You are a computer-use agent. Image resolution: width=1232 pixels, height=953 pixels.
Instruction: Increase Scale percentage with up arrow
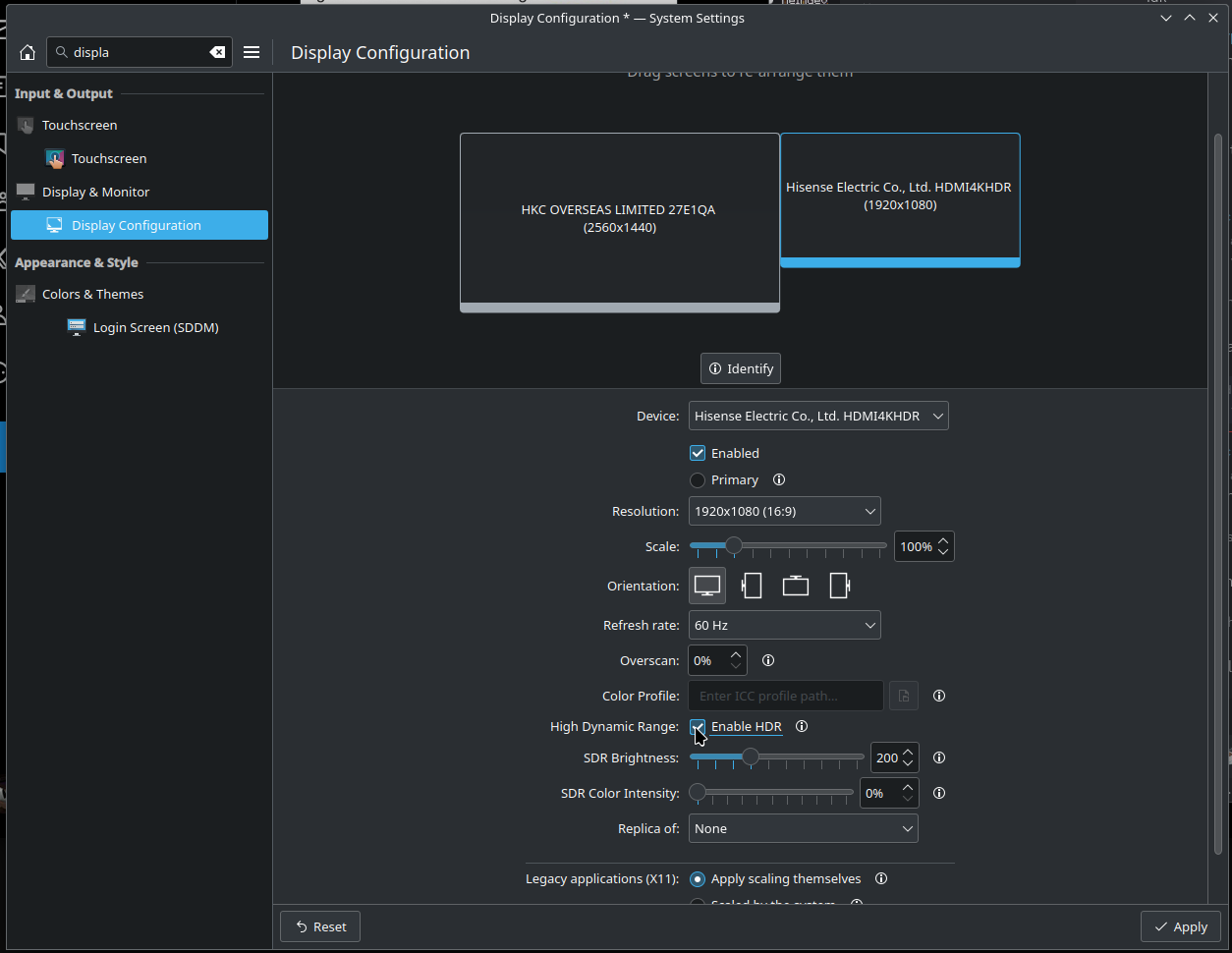[x=943, y=539]
